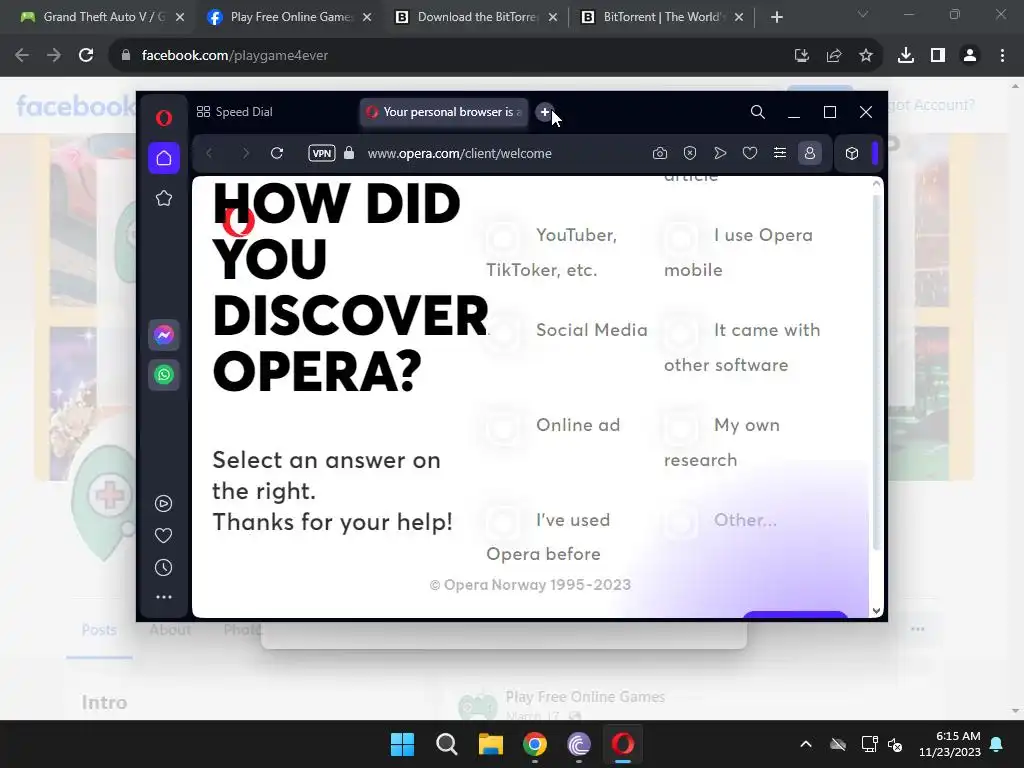1024x768 pixels.
Task: Open File Explorer from taskbar
Action: (490, 744)
